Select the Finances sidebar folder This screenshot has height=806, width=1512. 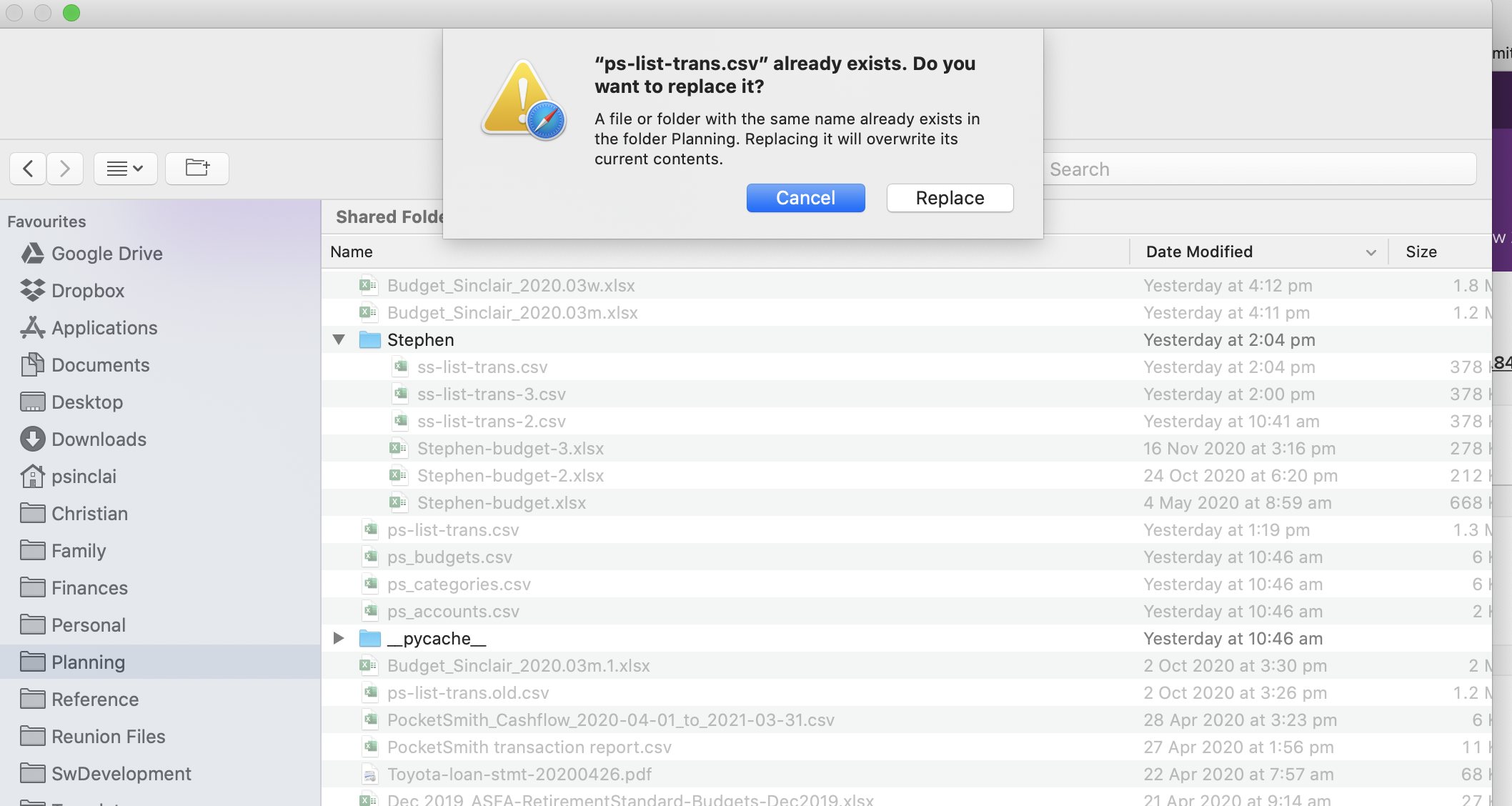[x=89, y=588]
